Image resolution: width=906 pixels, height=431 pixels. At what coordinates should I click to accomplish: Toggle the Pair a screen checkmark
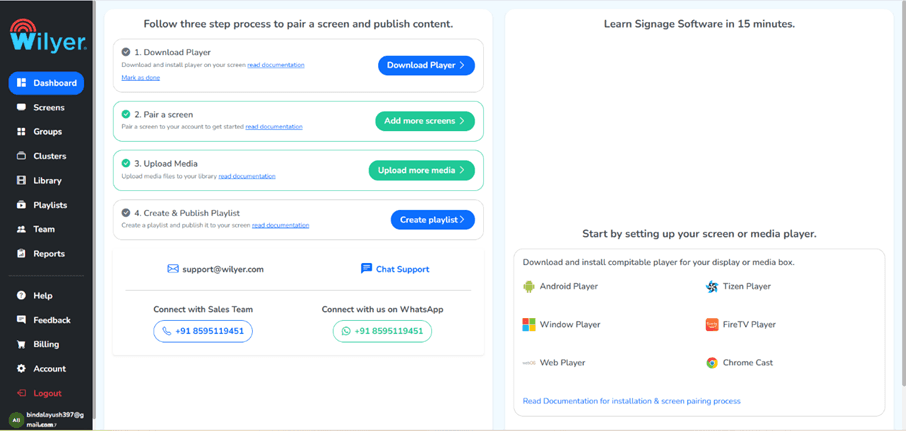(125, 114)
